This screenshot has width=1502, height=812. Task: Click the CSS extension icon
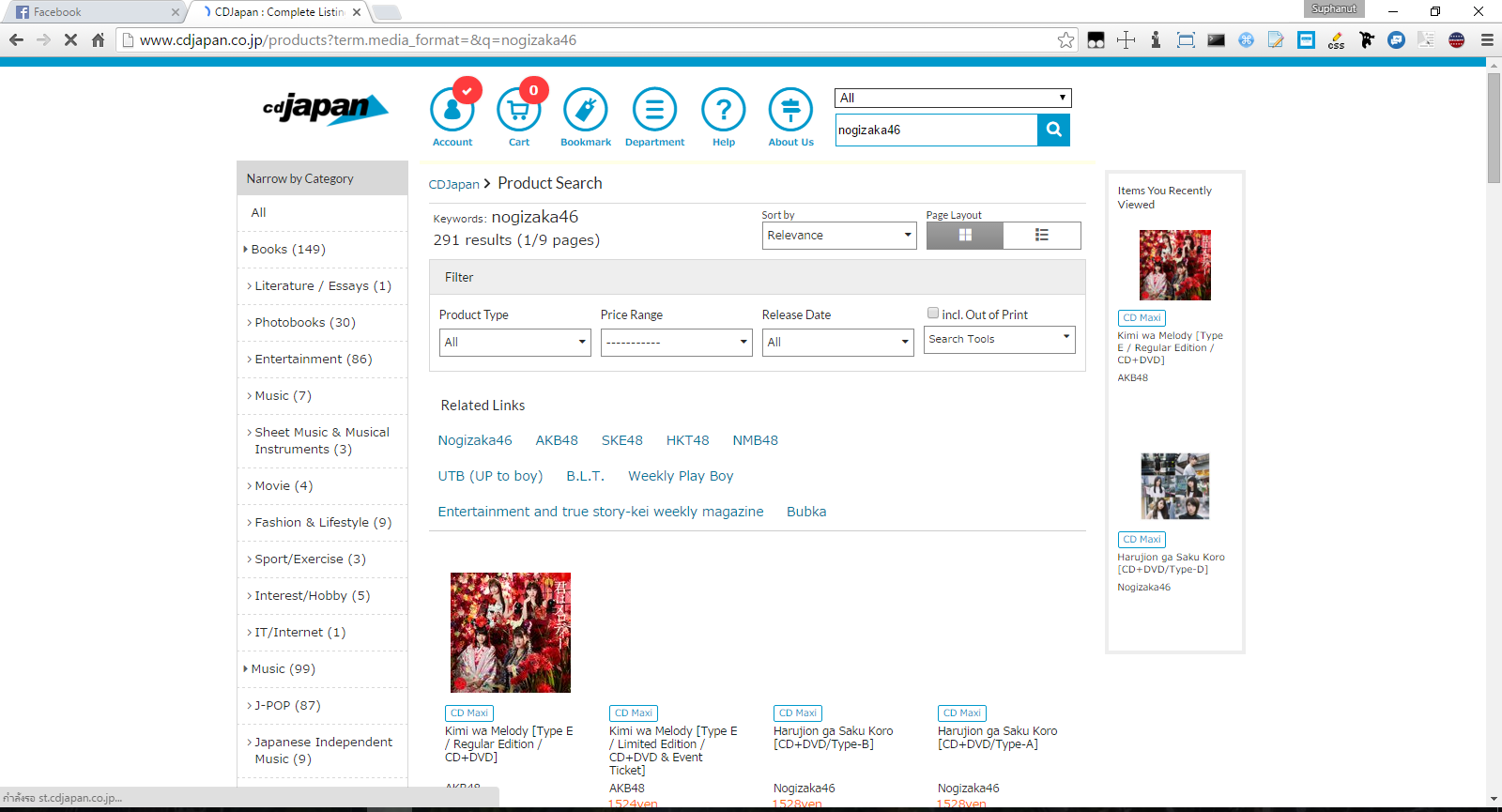[1336, 39]
